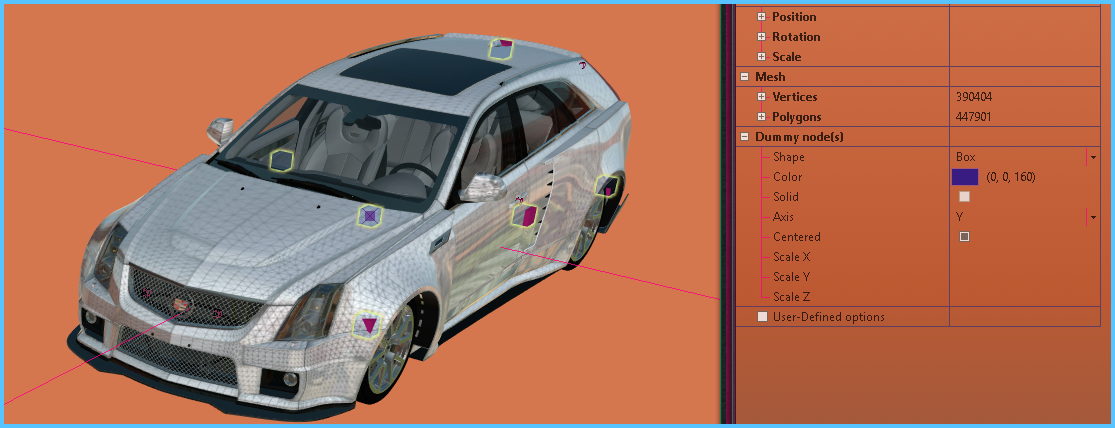The height and width of the screenshot is (428, 1115).
Task: Open the blue Color swatch
Action: coord(964,177)
